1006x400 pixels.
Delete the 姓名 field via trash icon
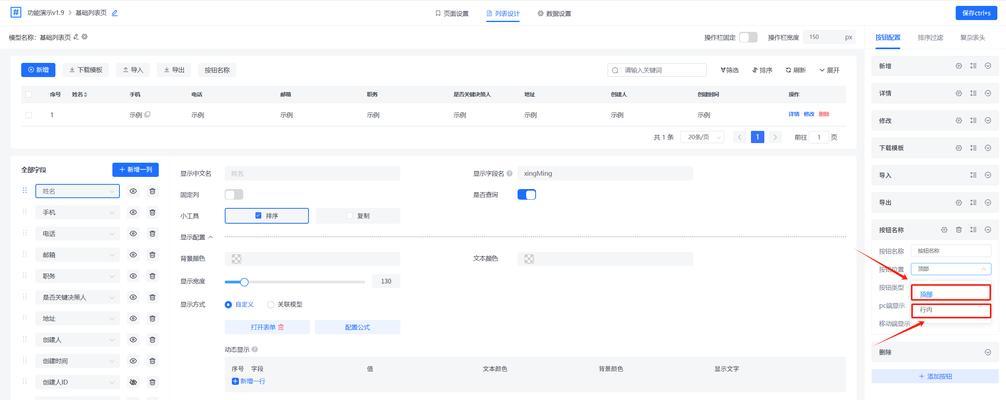click(x=152, y=191)
